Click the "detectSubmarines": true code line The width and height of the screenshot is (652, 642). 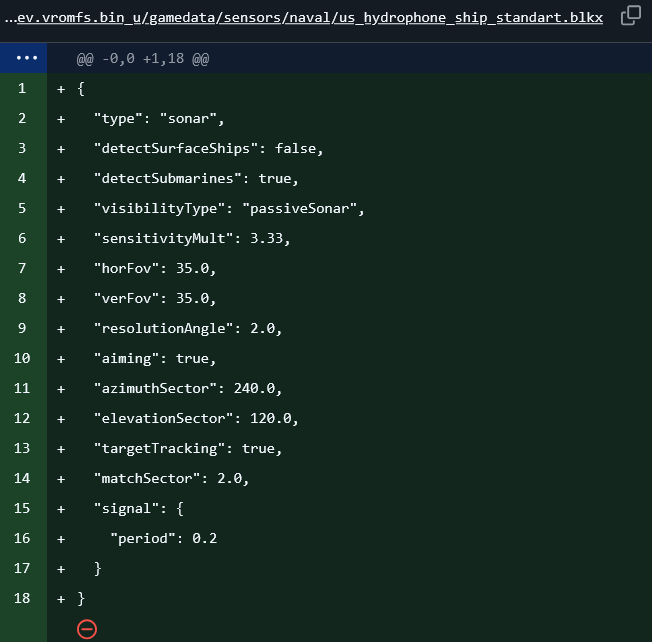[196, 179]
